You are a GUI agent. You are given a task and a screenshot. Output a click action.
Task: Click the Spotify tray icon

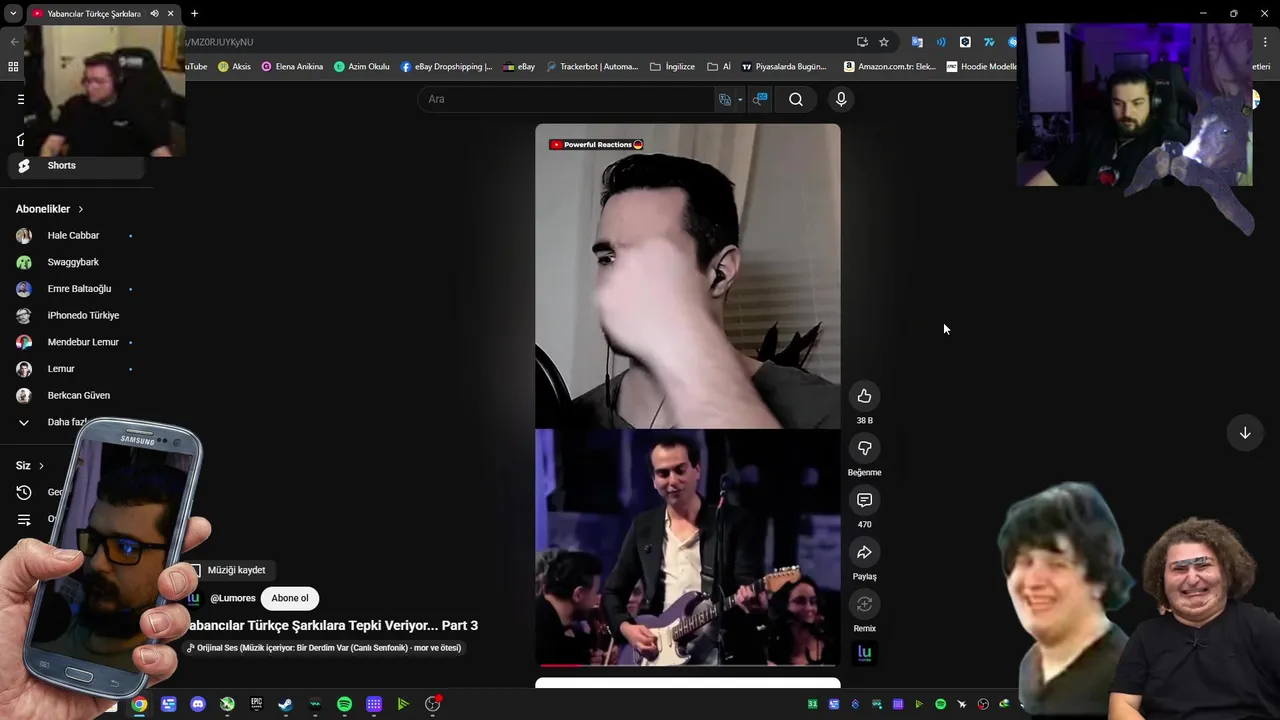[940, 704]
